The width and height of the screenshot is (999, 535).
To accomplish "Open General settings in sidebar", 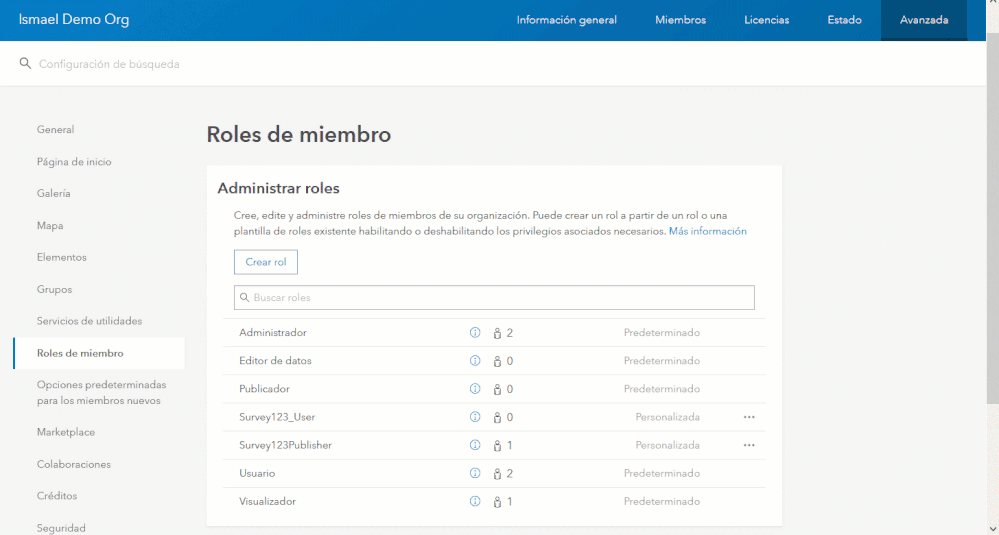I will click(55, 129).
